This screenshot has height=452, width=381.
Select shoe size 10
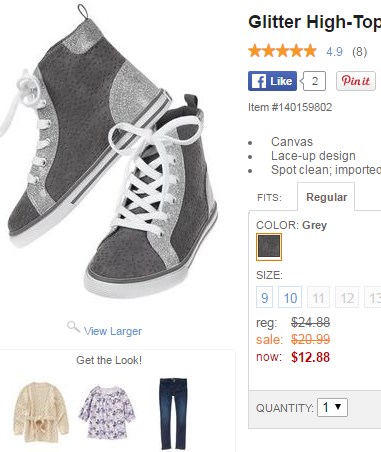[290, 297]
